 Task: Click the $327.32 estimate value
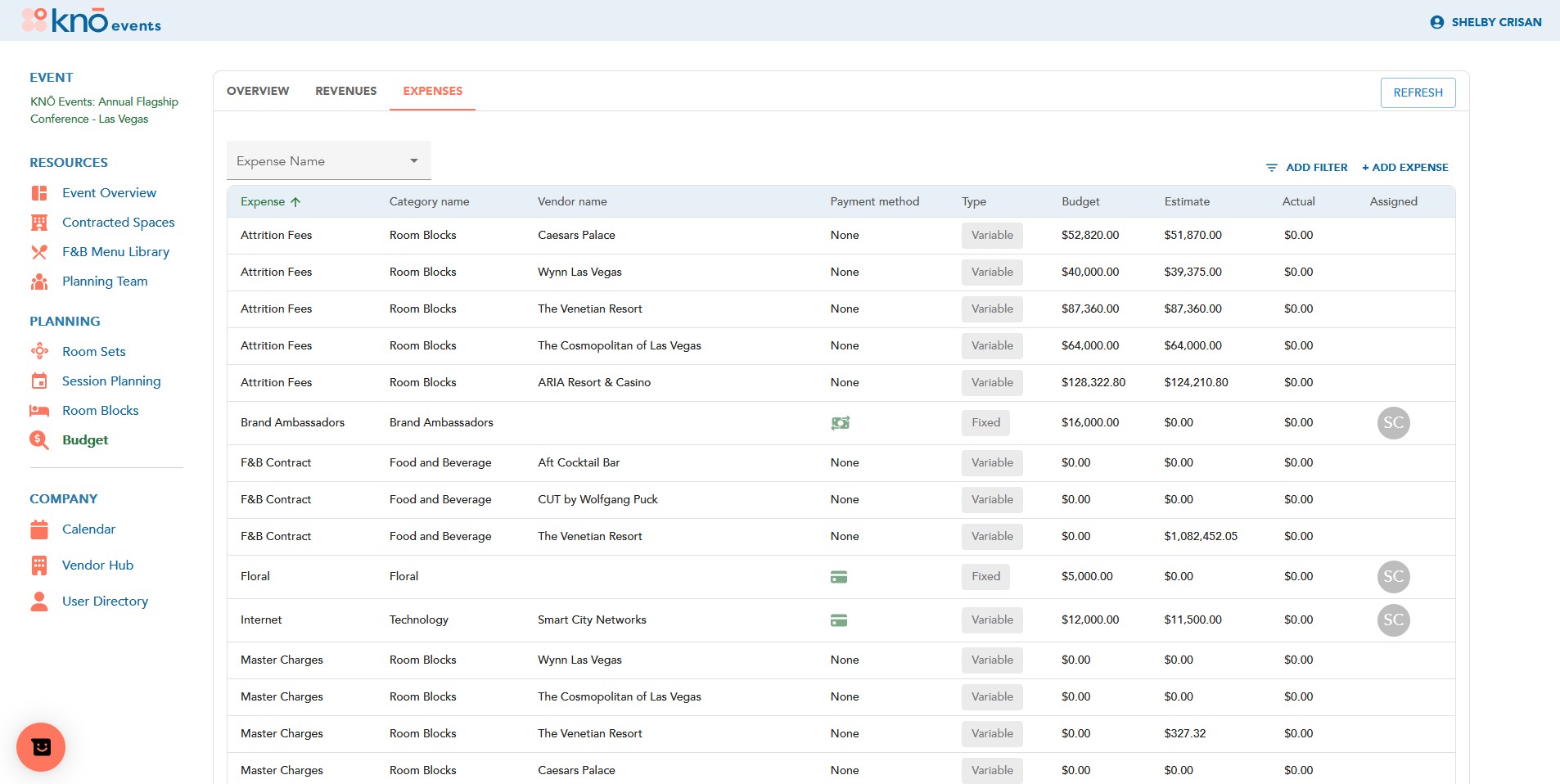tap(1185, 734)
